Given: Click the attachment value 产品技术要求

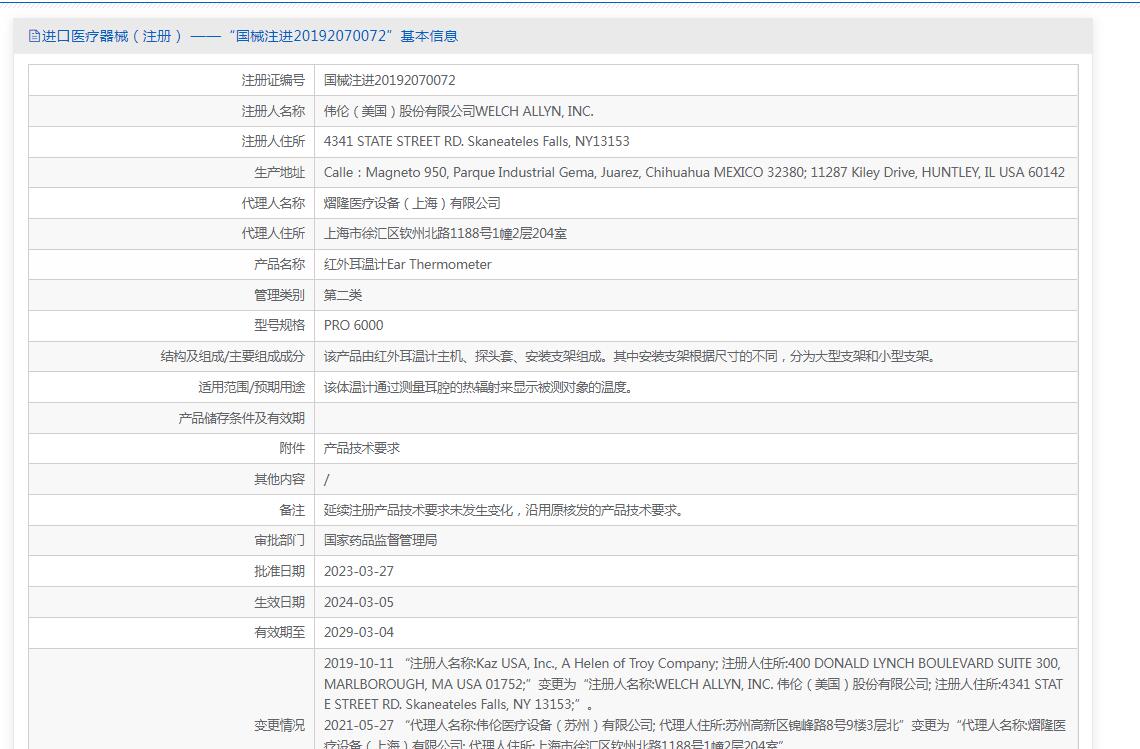Looking at the screenshot, I should 361,448.
